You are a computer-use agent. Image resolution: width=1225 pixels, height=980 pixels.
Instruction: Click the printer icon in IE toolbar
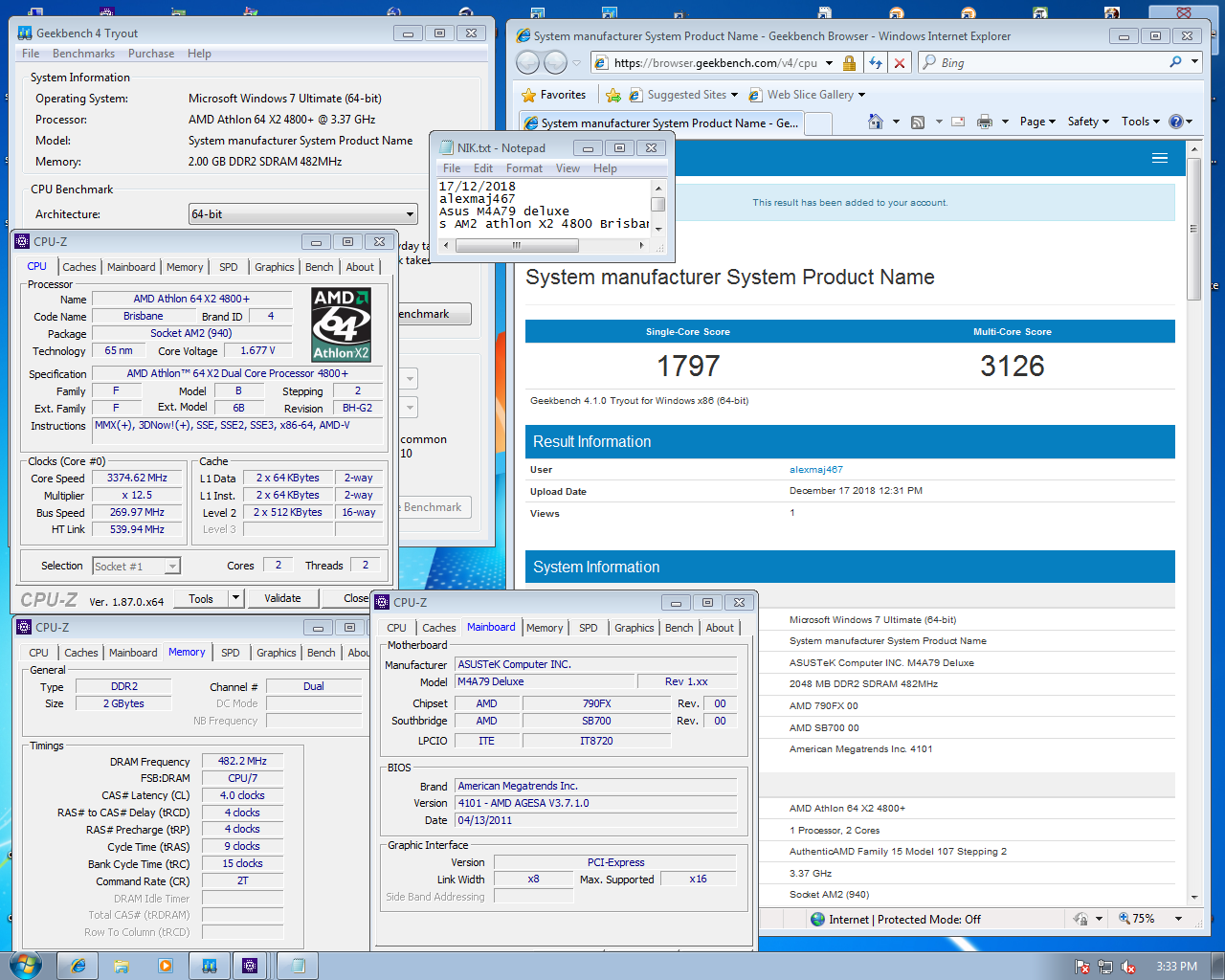(985, 122)
